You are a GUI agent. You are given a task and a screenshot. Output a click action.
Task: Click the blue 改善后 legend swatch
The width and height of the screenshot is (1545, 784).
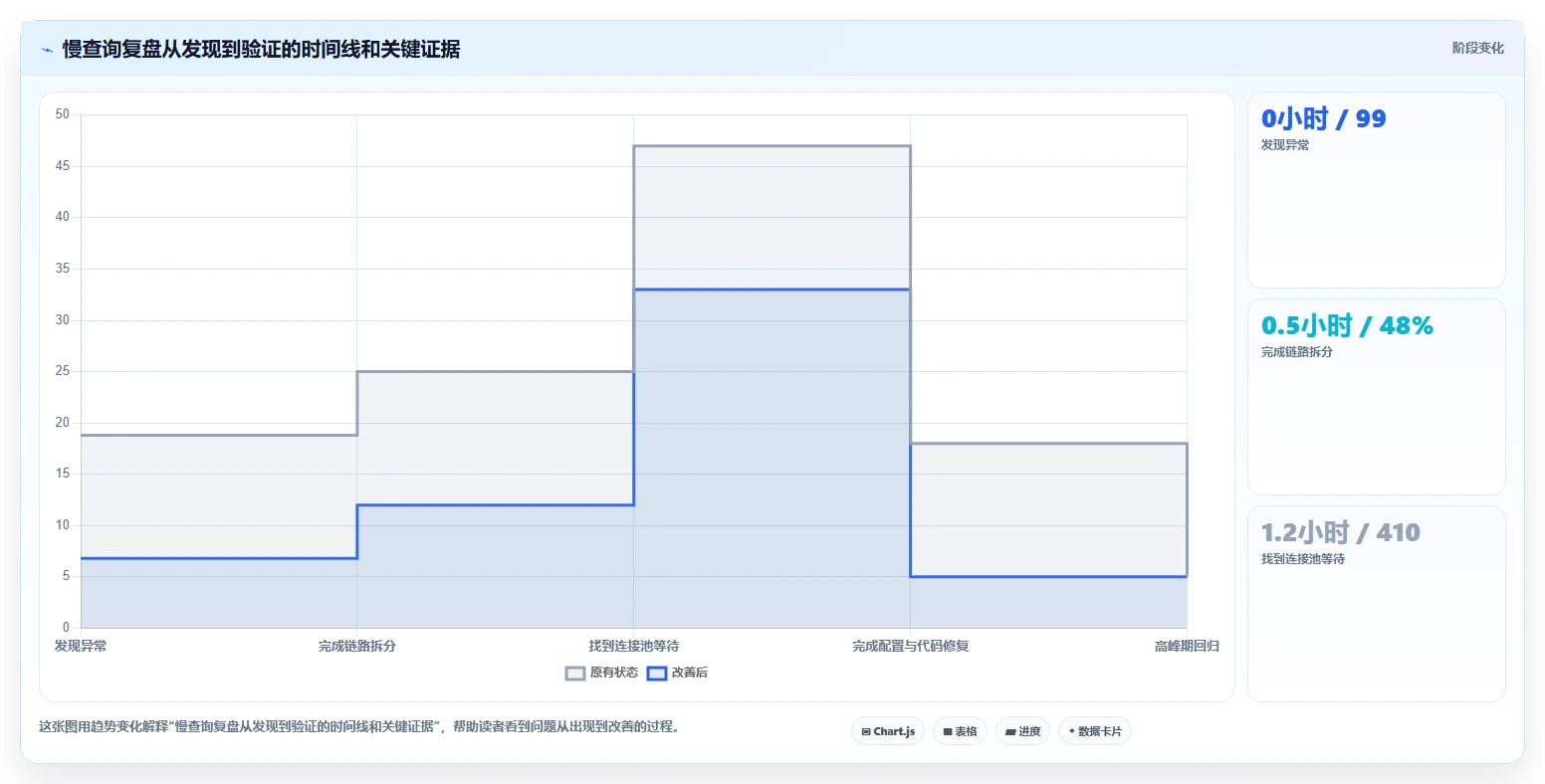click(x=657, y=674)
